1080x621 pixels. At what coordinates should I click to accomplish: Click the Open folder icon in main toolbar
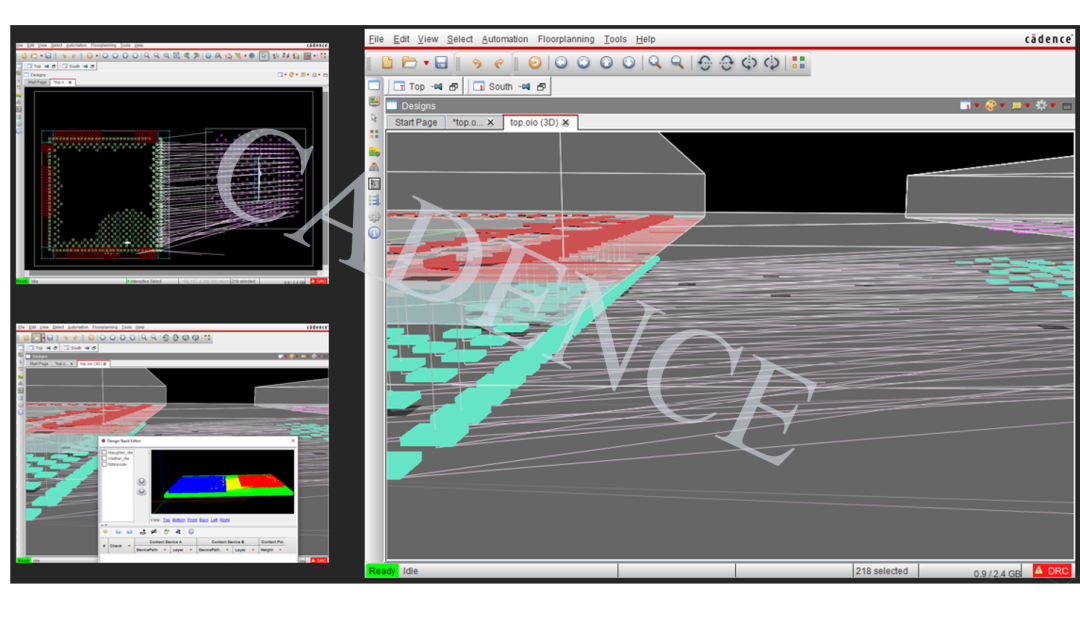409,63
